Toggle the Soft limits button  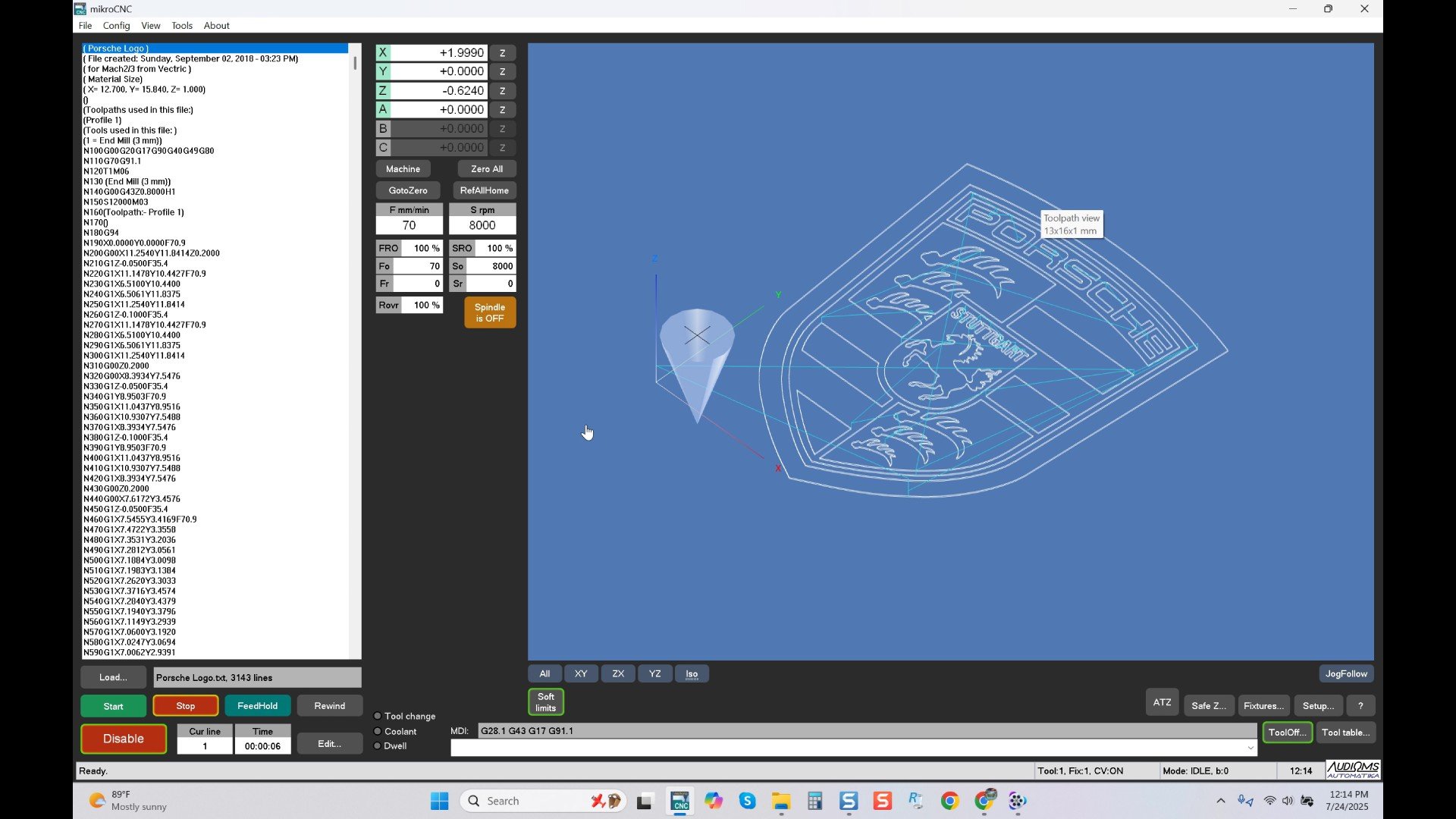tap(546, 702)
